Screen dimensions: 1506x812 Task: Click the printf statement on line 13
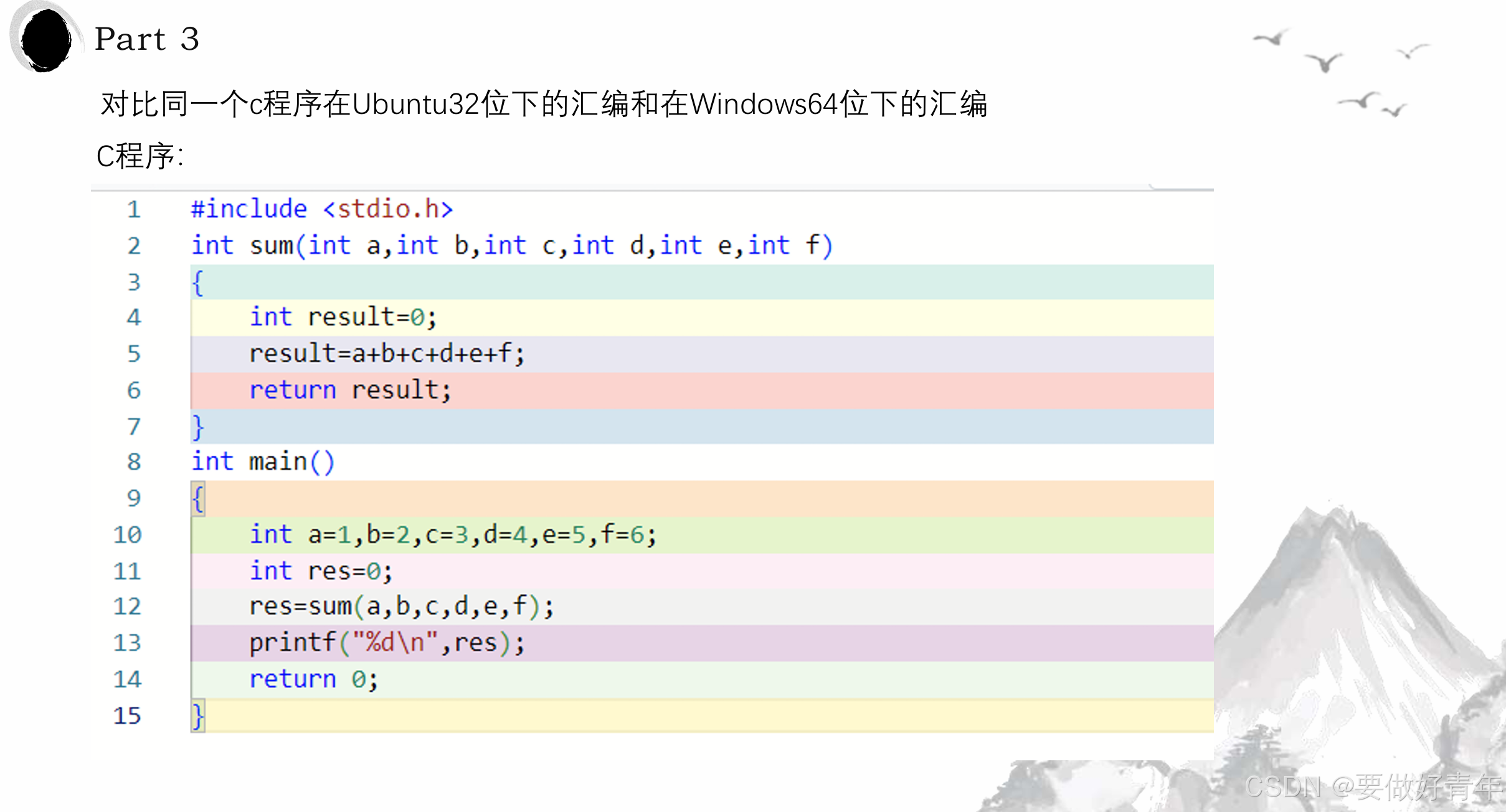tap(386, 643)
